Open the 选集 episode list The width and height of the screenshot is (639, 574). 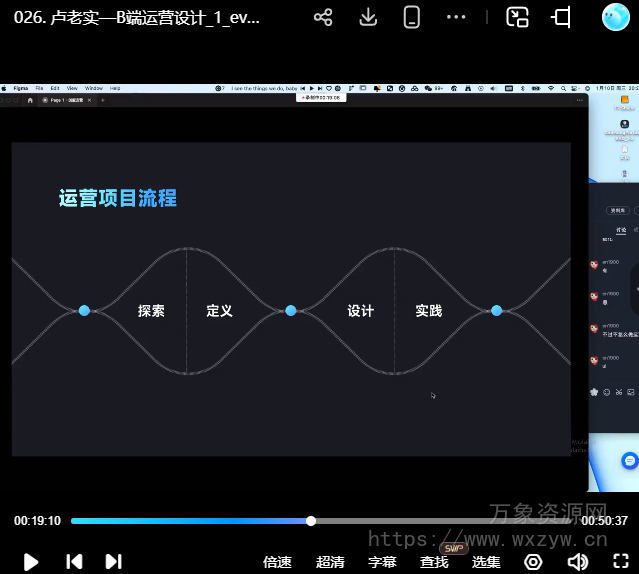click(486, 562)
